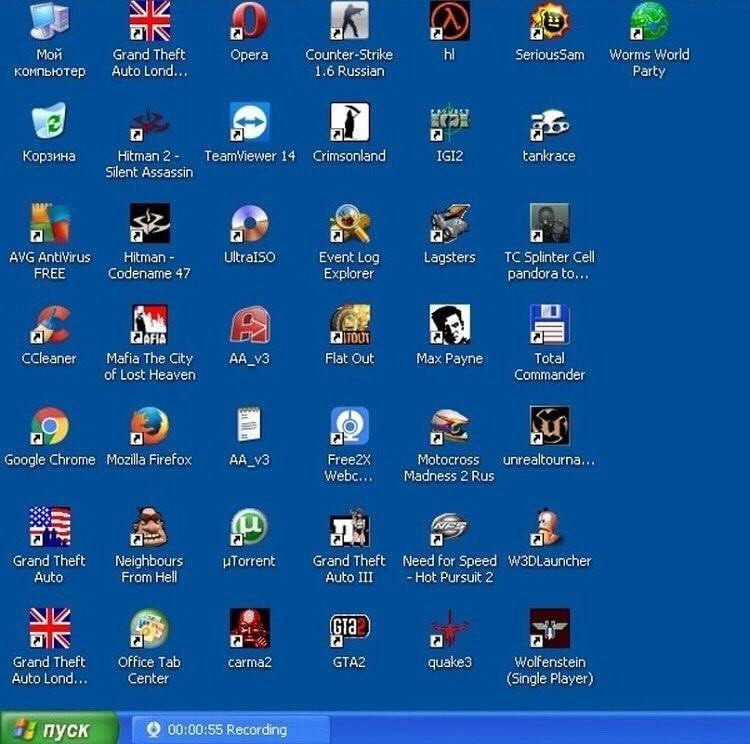Screen dimensions: 750x744
Task: Select the Worms World Party icon
Action: (649, 22)
